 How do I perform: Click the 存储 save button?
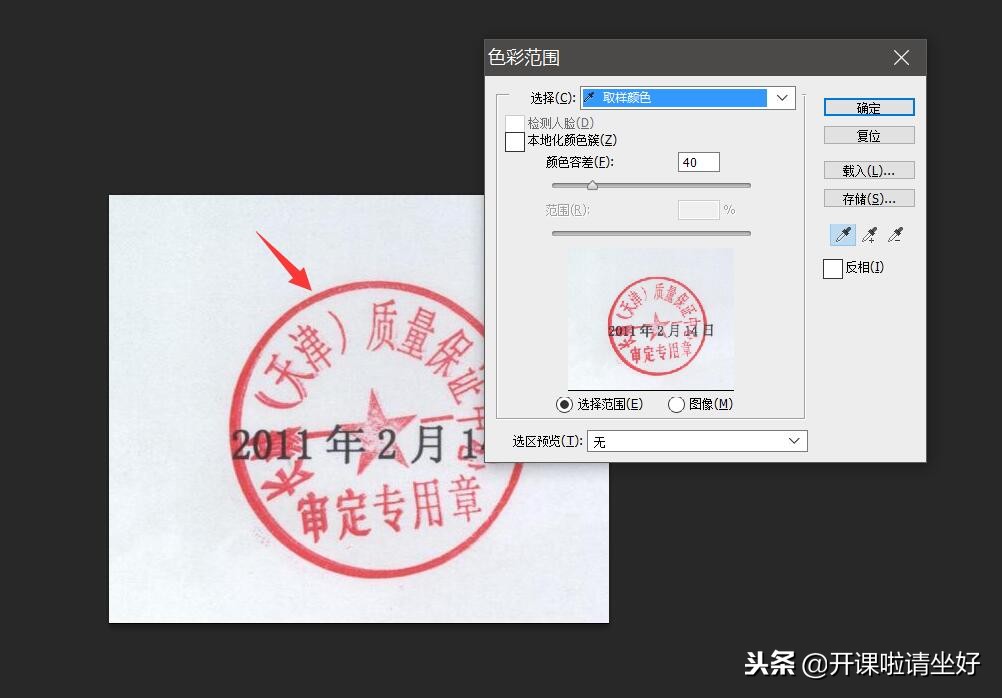click(868, 197)
